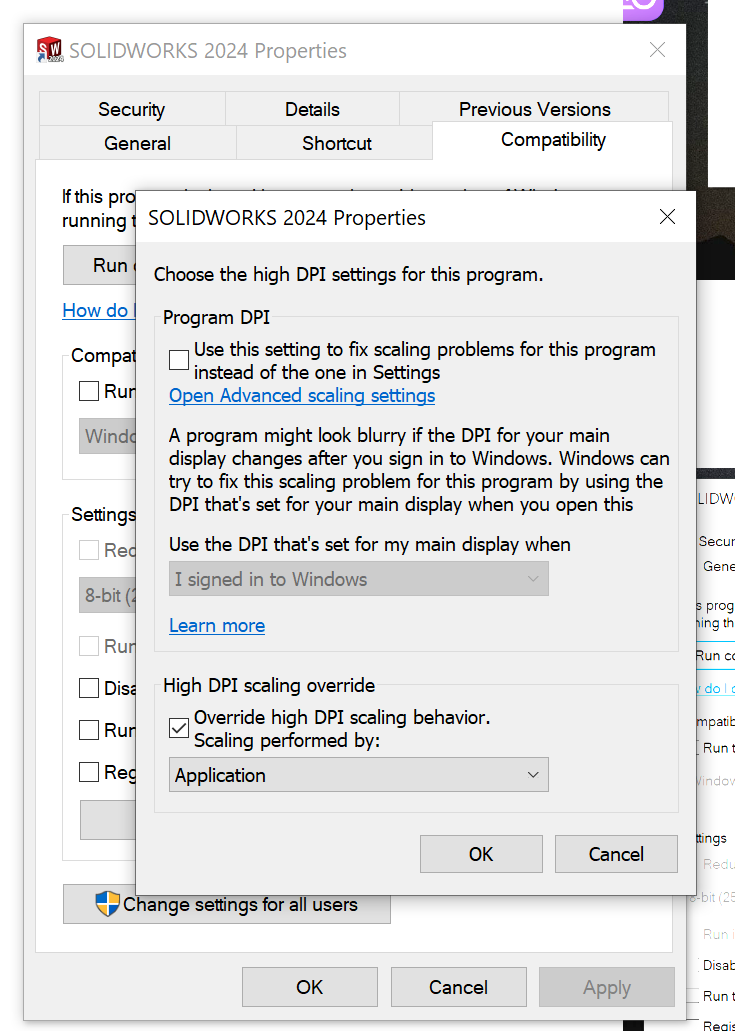Close the high DPI settings dialog
This screenshot has height=1031, width=735.
[667, 217]
